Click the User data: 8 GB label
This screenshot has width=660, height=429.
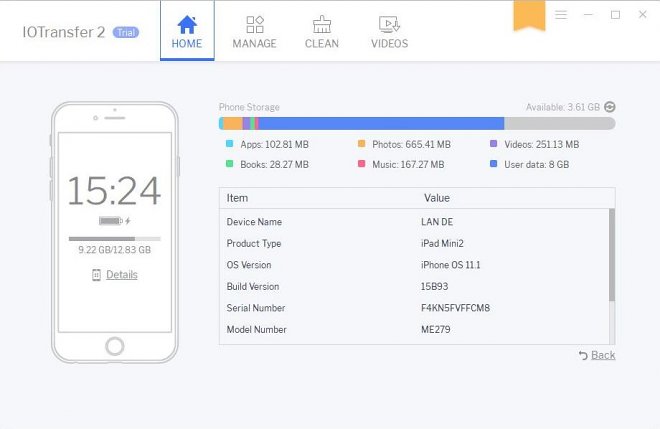tap(537, 164)
